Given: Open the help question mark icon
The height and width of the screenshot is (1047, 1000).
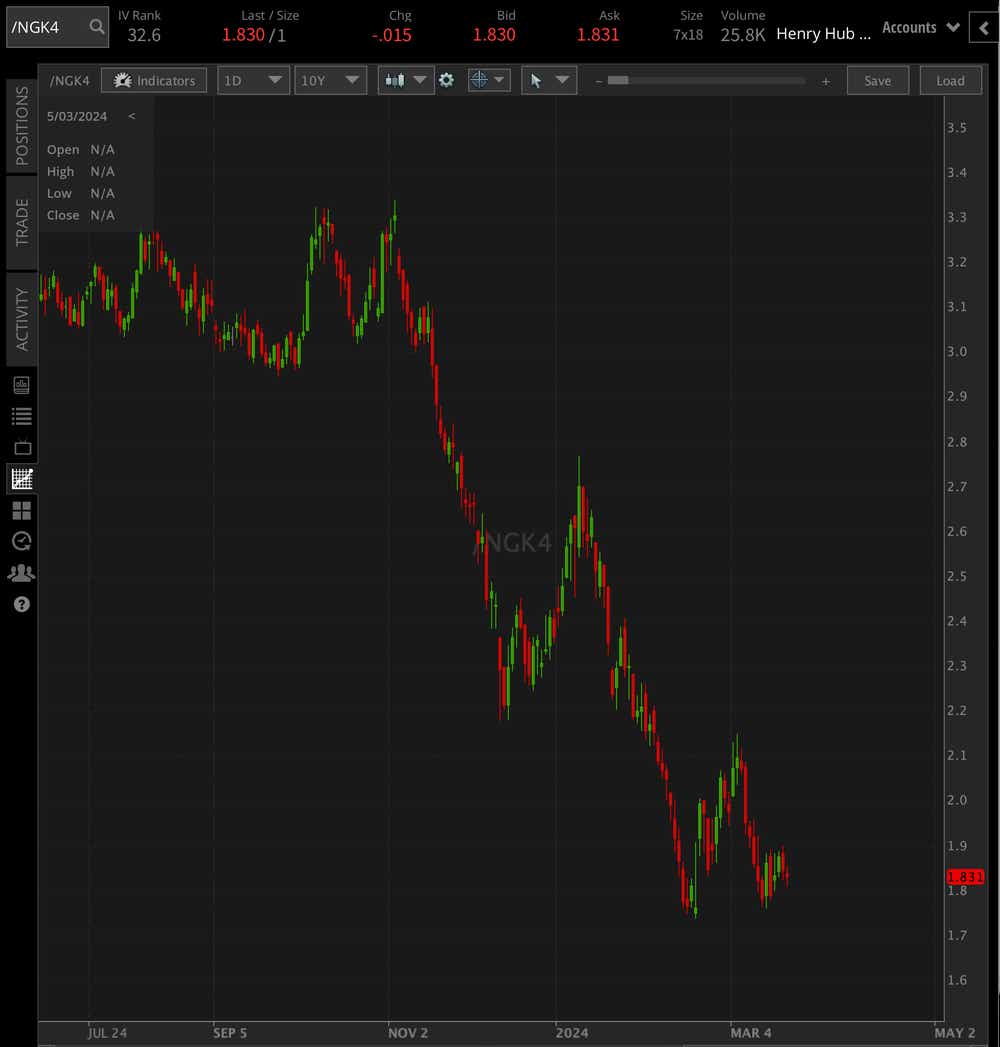Looking at the screenshot, I should [21, 604].
